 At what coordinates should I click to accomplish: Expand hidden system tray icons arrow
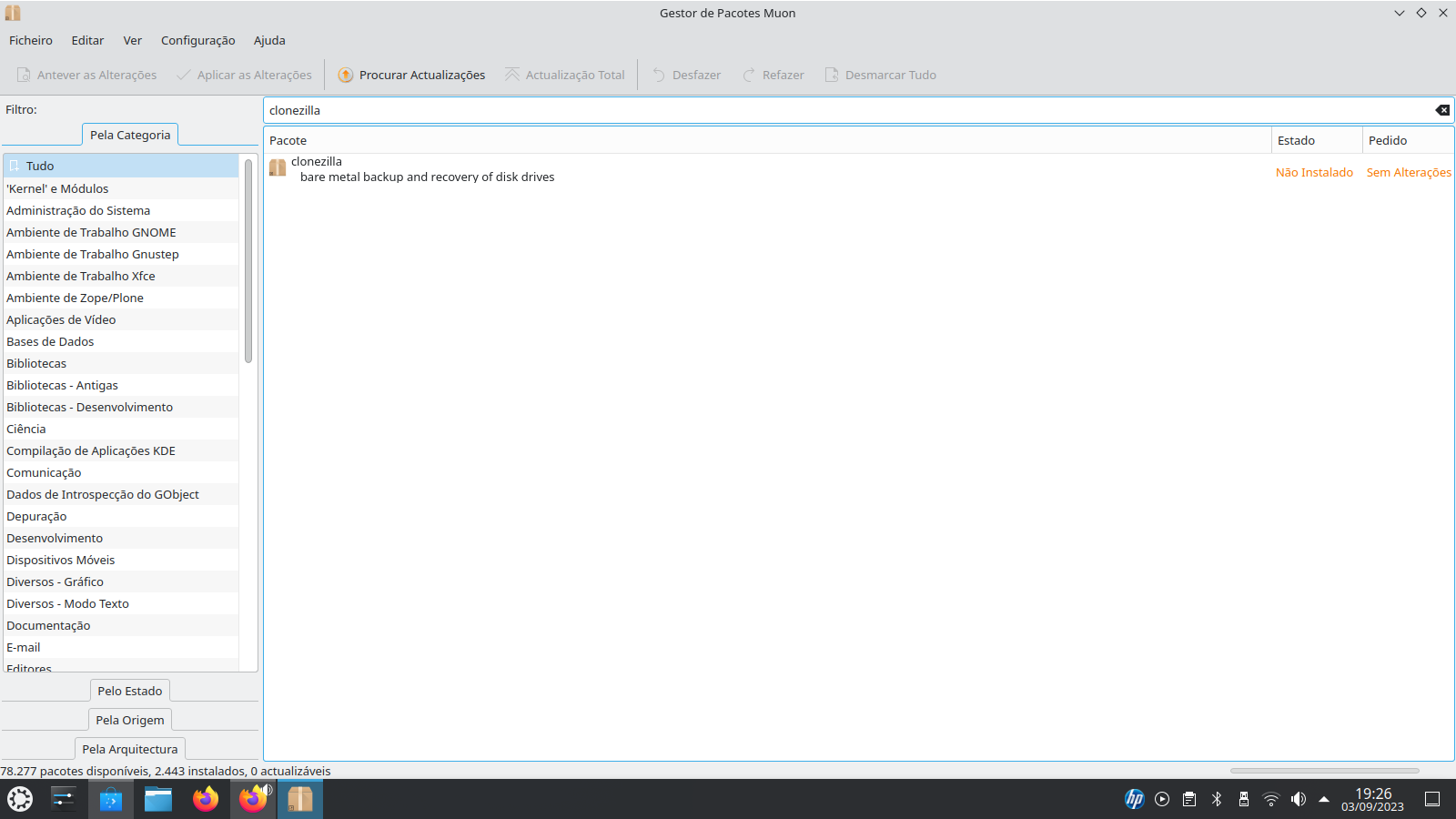click(1324, 799)
